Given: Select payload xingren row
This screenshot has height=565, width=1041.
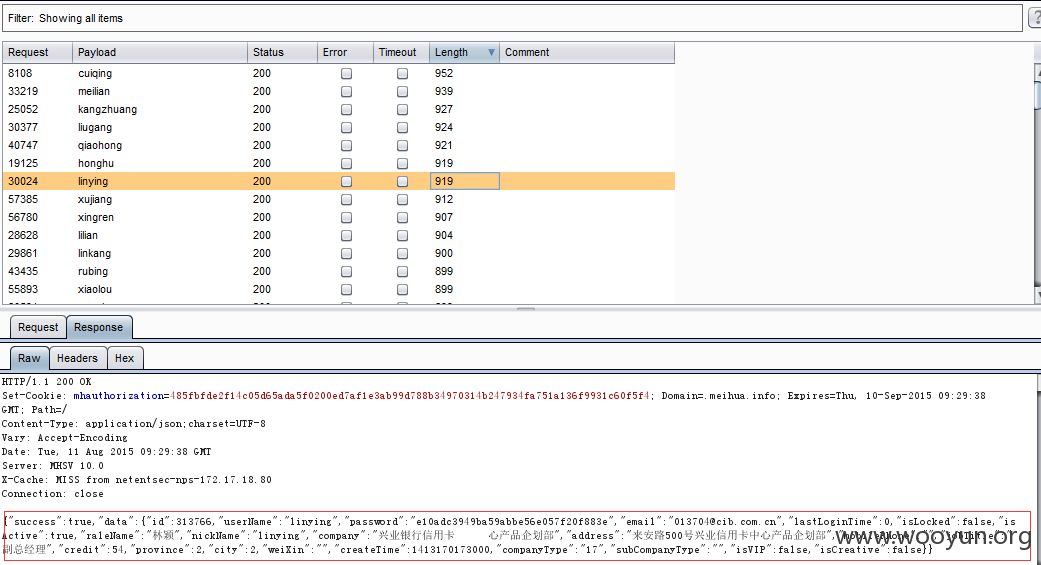Looking at the screenshot, I should click(x=339, y=217).
